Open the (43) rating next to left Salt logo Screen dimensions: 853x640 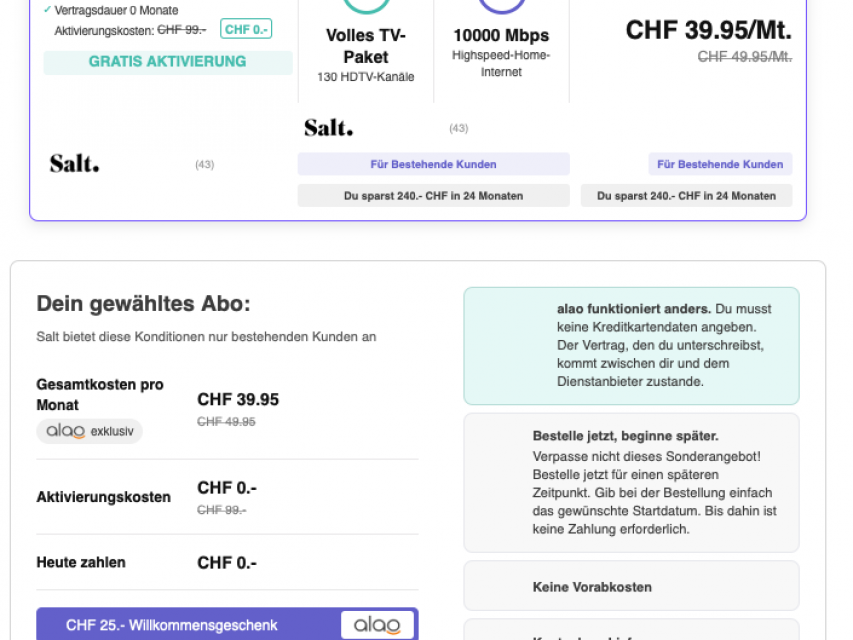coord(204,164)
